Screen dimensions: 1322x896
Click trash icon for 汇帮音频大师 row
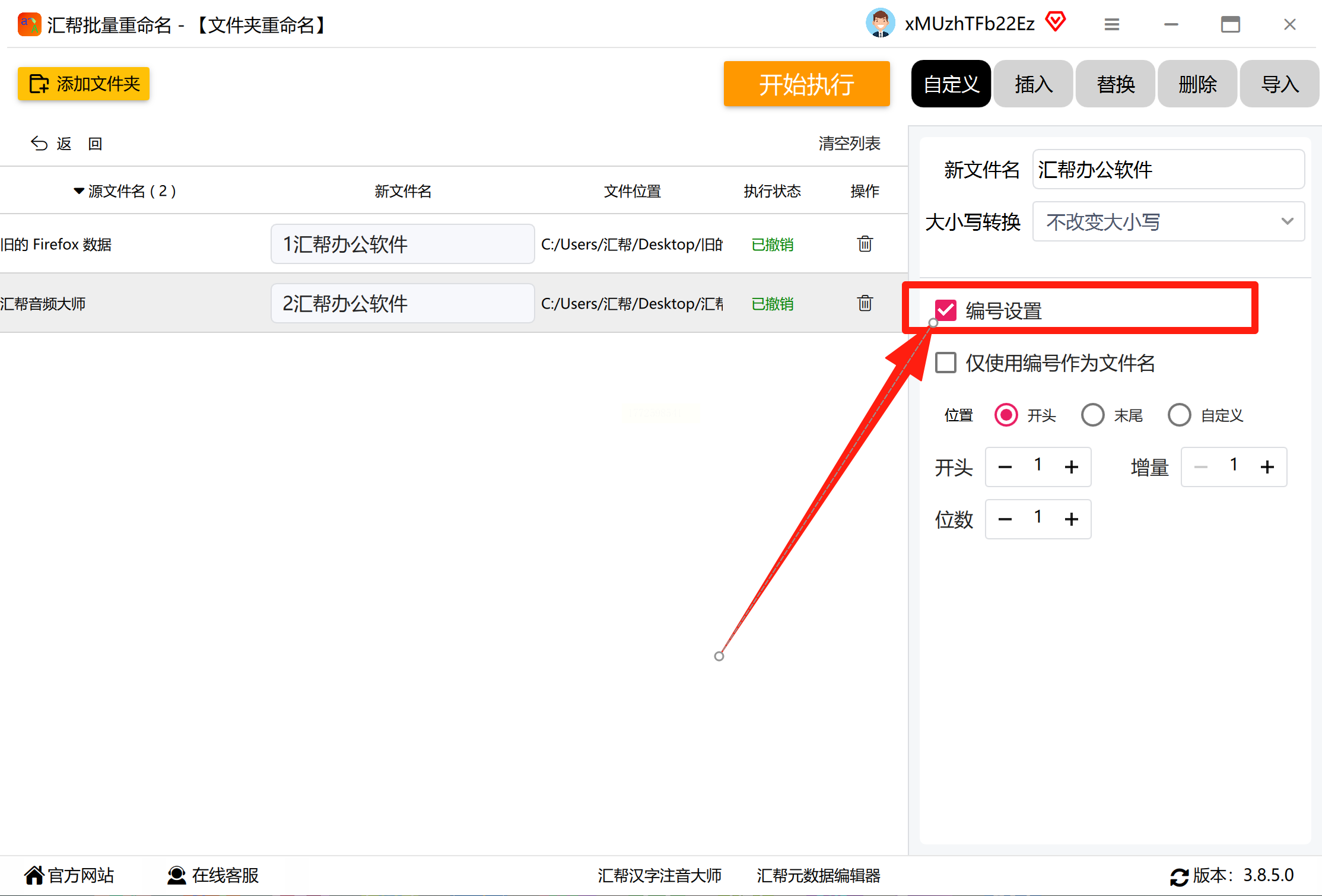coord(865,303)
